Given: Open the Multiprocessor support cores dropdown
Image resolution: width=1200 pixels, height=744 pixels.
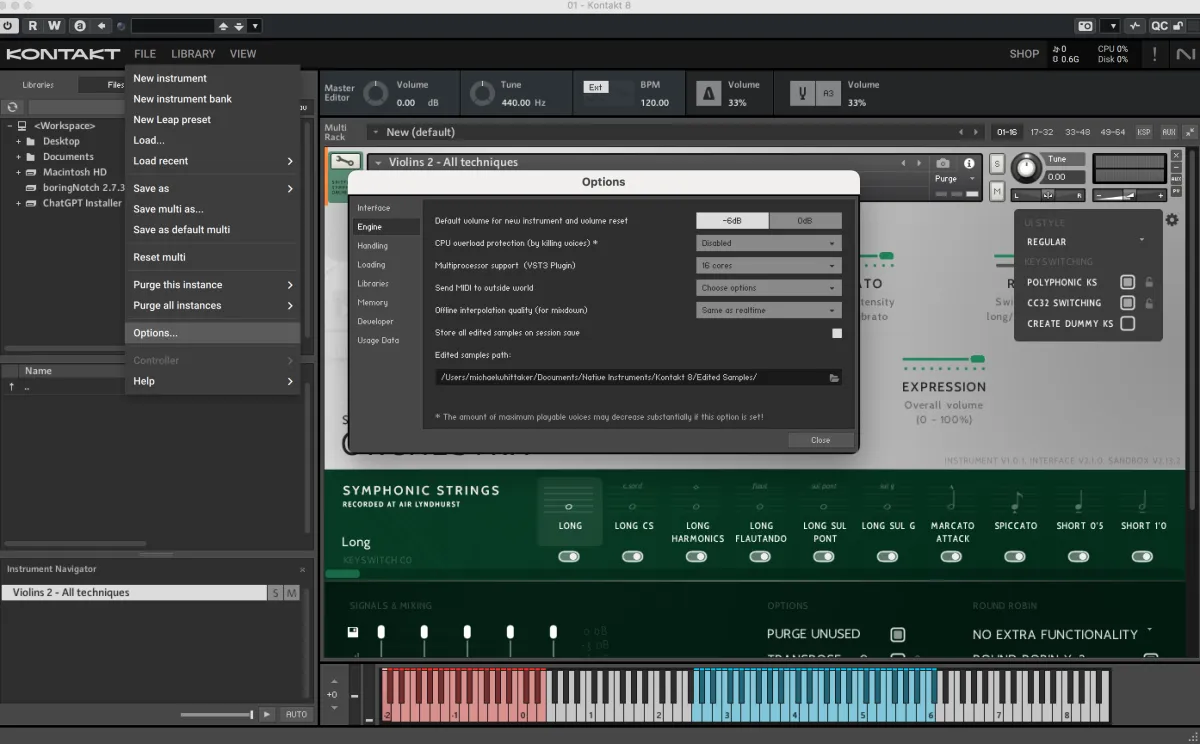Looking at the screenshot, I should tap(769, 265).
